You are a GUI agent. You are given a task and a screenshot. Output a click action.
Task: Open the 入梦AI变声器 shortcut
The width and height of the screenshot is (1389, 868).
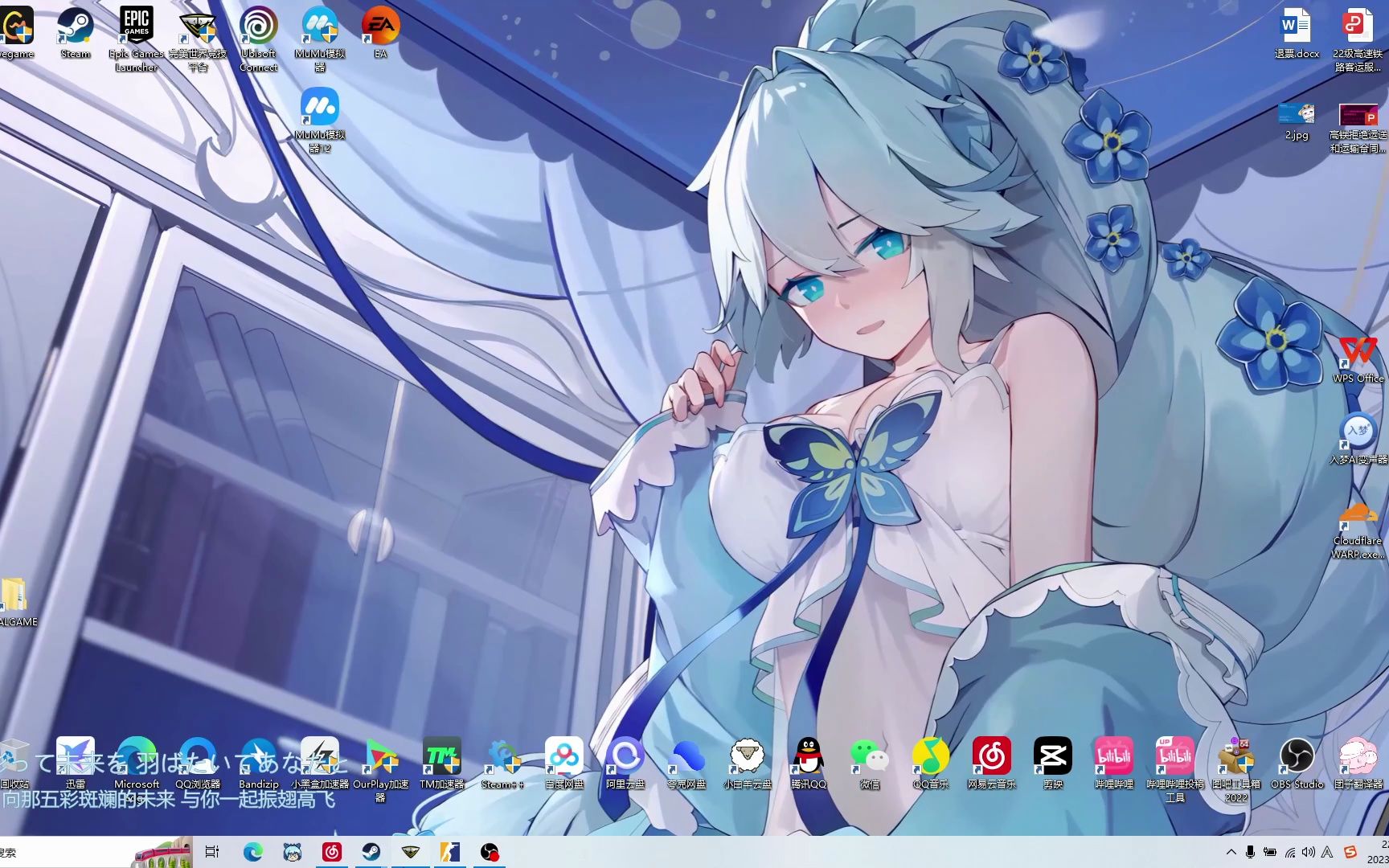[x=1358, y=439]
